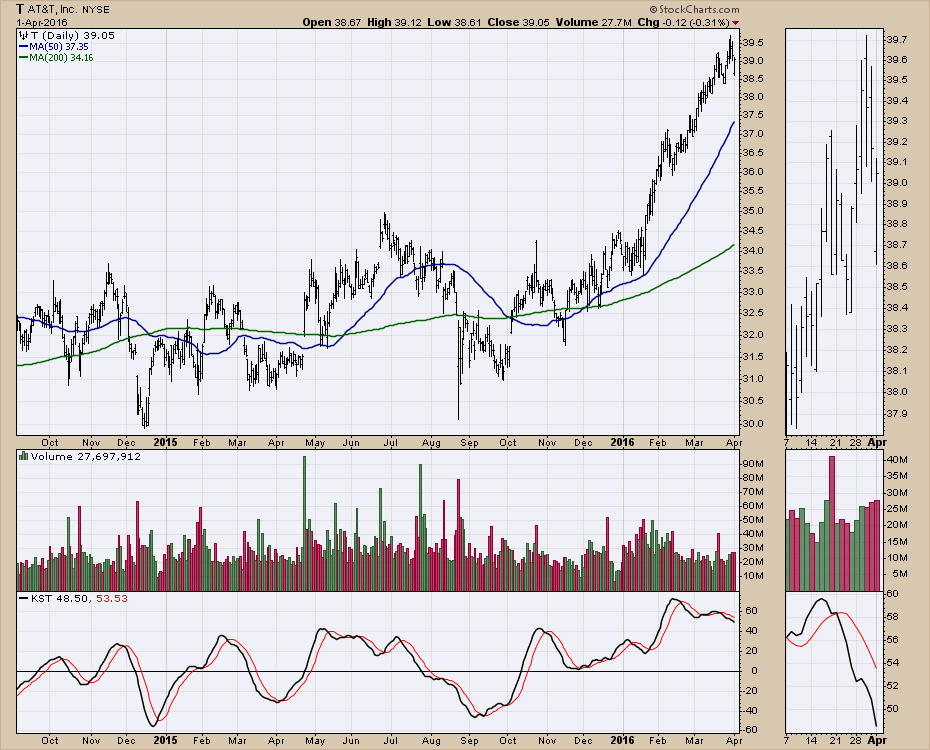Click the -60 KST axis label
Image resolution: width=930 pixels, height=750 pixels.
coord(751,730)
